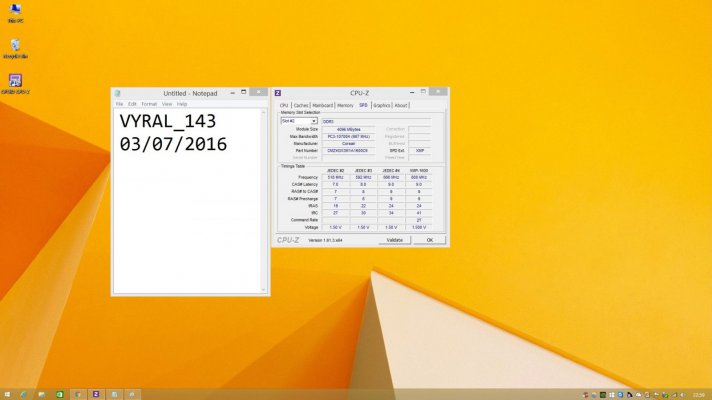Expand the Slot #2 memory slot dropdown
The image size is (712, 400).
314,121
